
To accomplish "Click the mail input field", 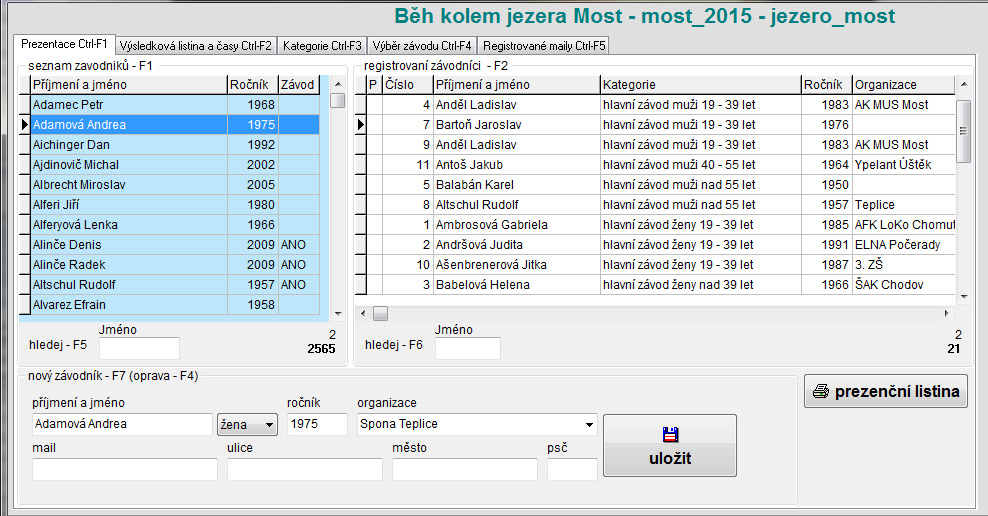I will (125, 469).
